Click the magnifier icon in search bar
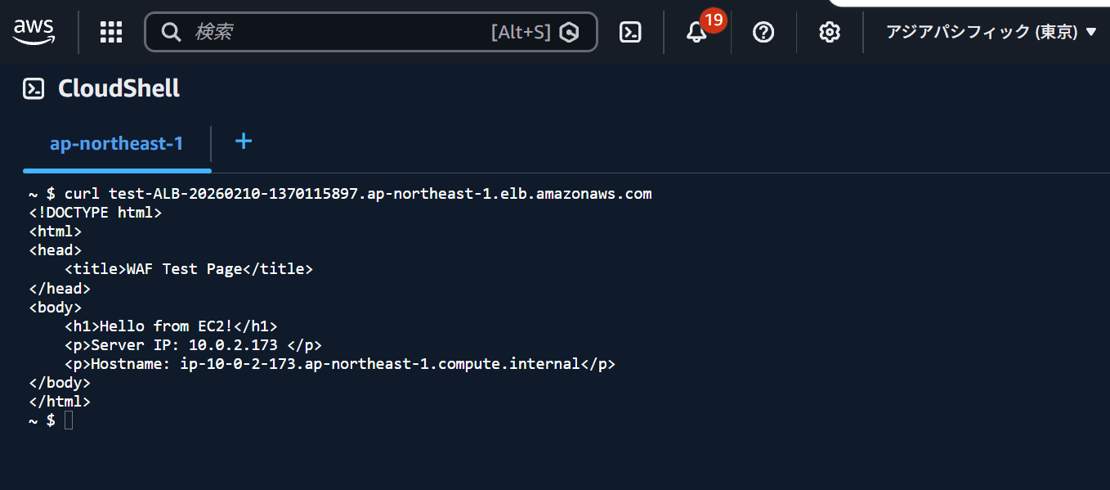Screen dimensions: 1110x490 [x=171, y=32]
